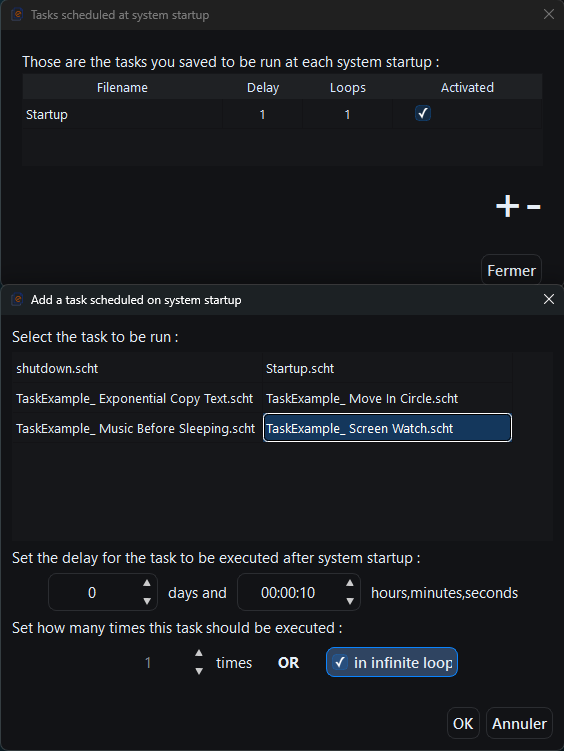This screenshot has height=751, width=564.
Task: Click app icon in Add a task window title
Action: [17, 300]
